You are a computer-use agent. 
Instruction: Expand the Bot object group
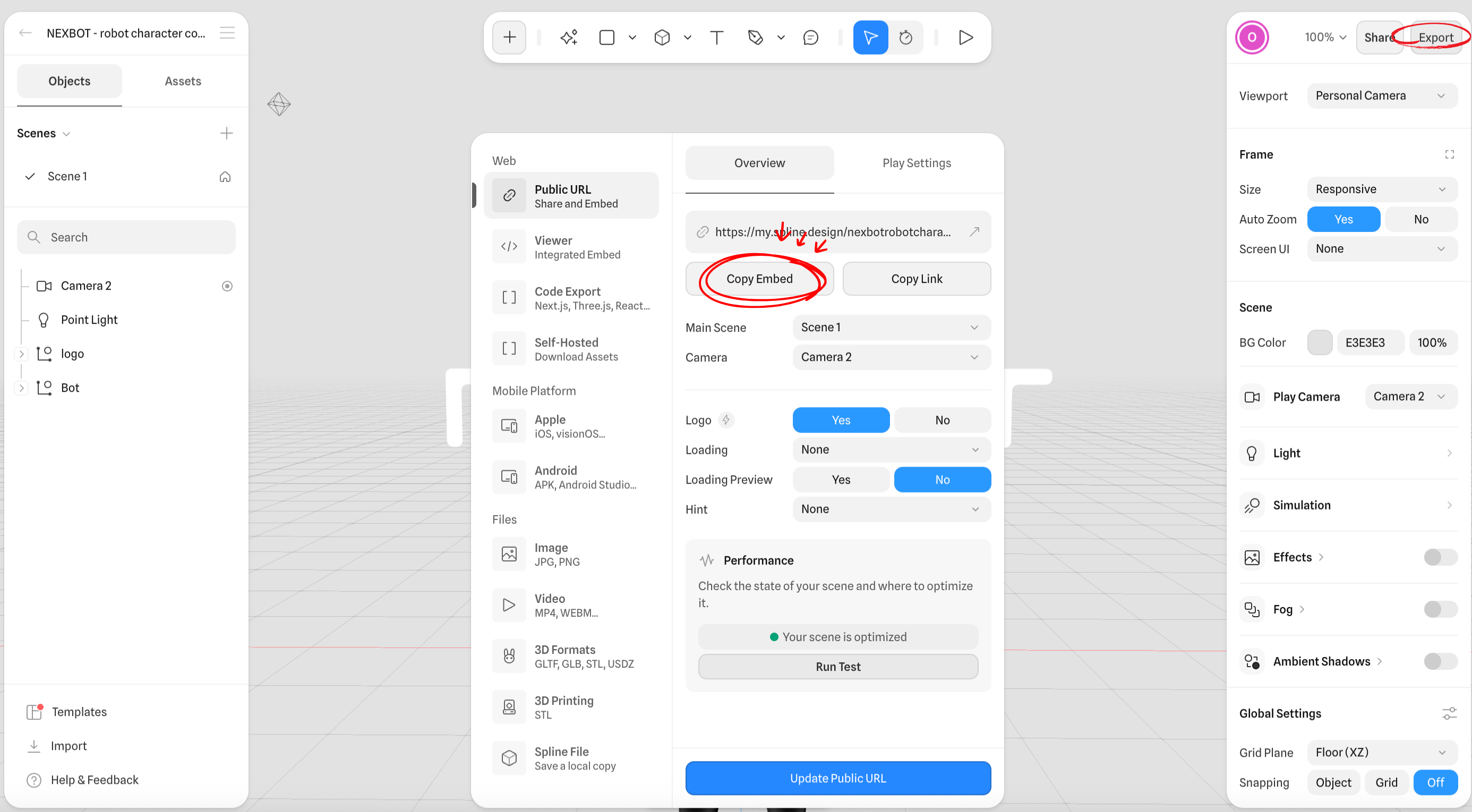21,388
